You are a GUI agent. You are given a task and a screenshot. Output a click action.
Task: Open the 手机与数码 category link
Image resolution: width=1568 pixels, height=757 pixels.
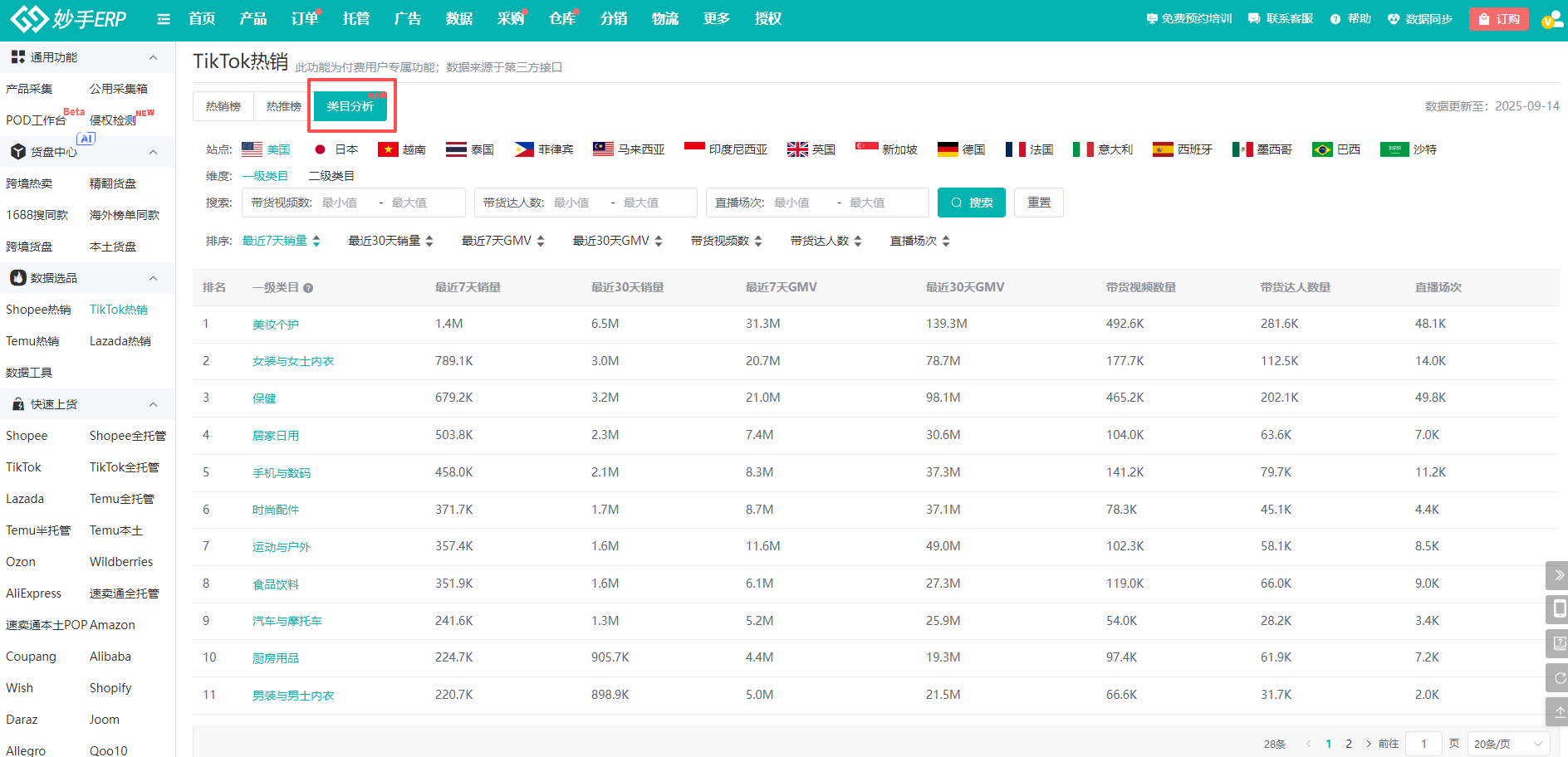tap(282, 473)
